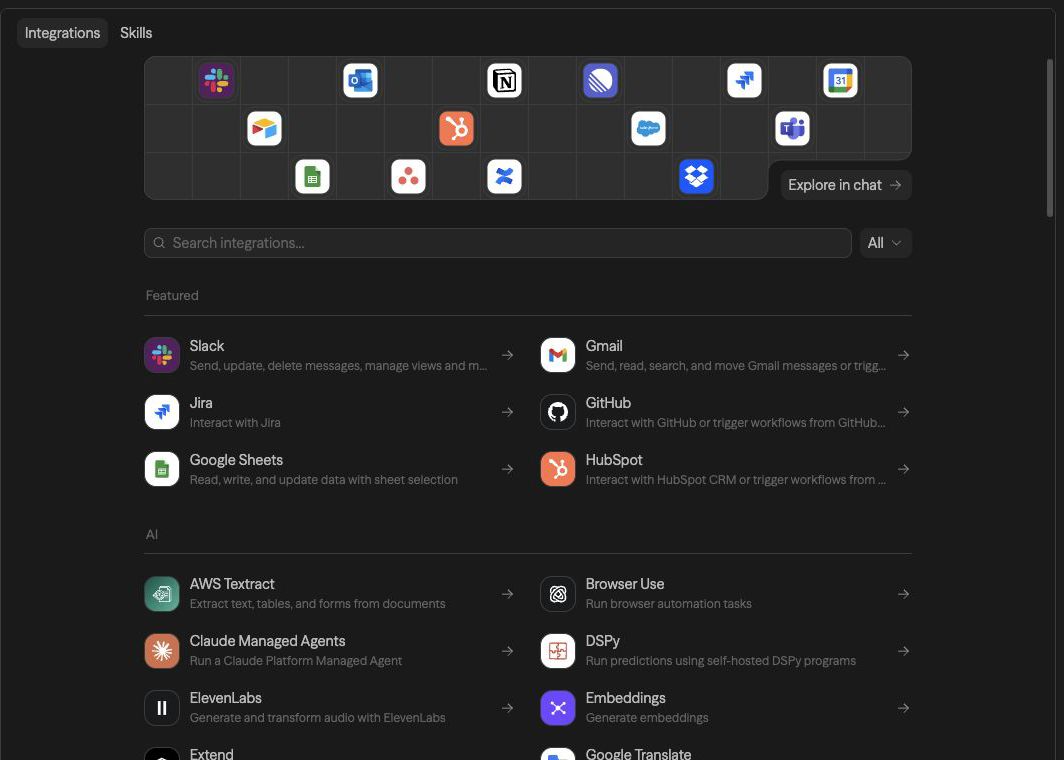Click the Google Translate title
1064x760 pixels.
[638, 753]
